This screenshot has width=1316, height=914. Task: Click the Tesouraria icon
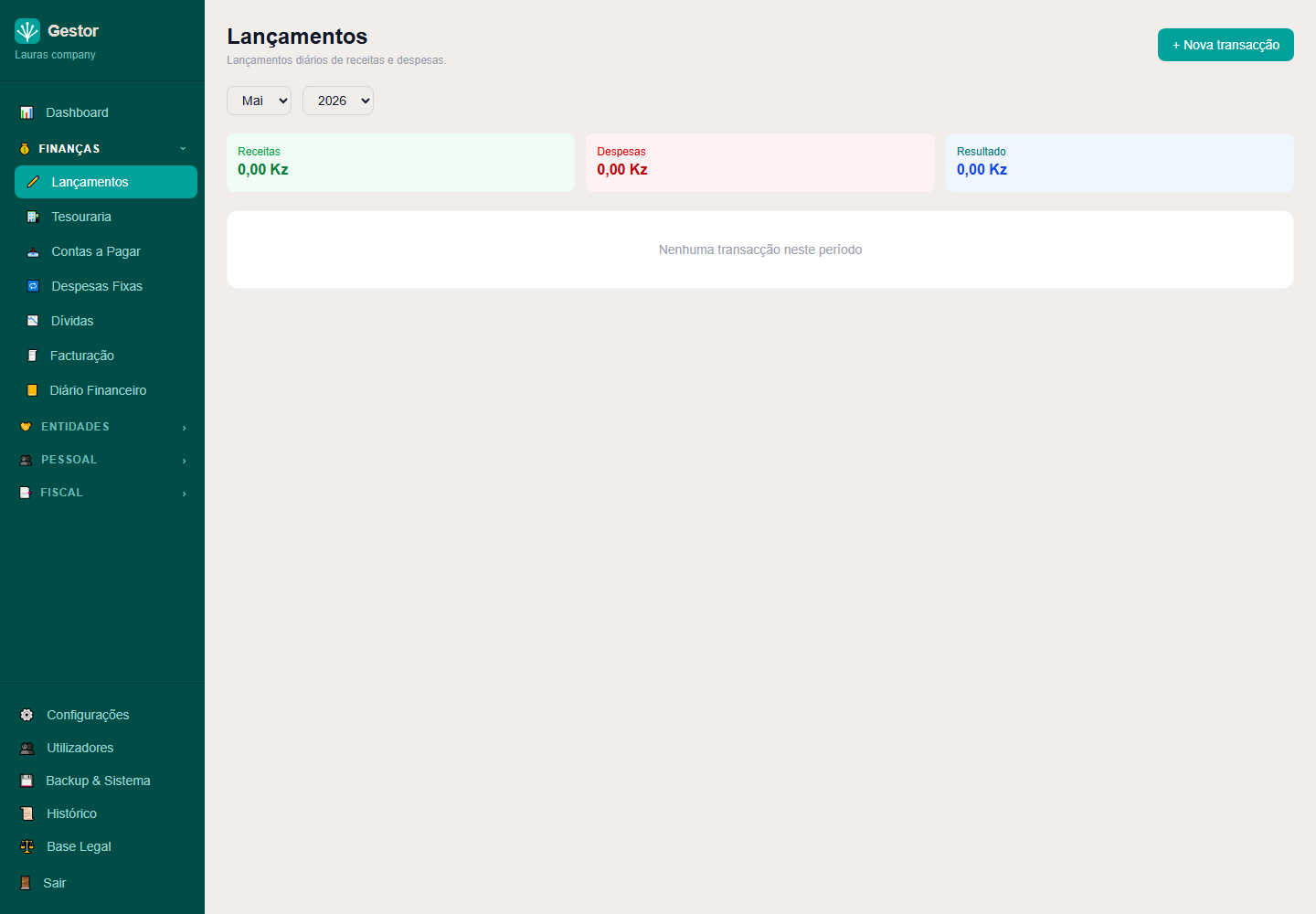pyautogui.click(x=33, y=217)
